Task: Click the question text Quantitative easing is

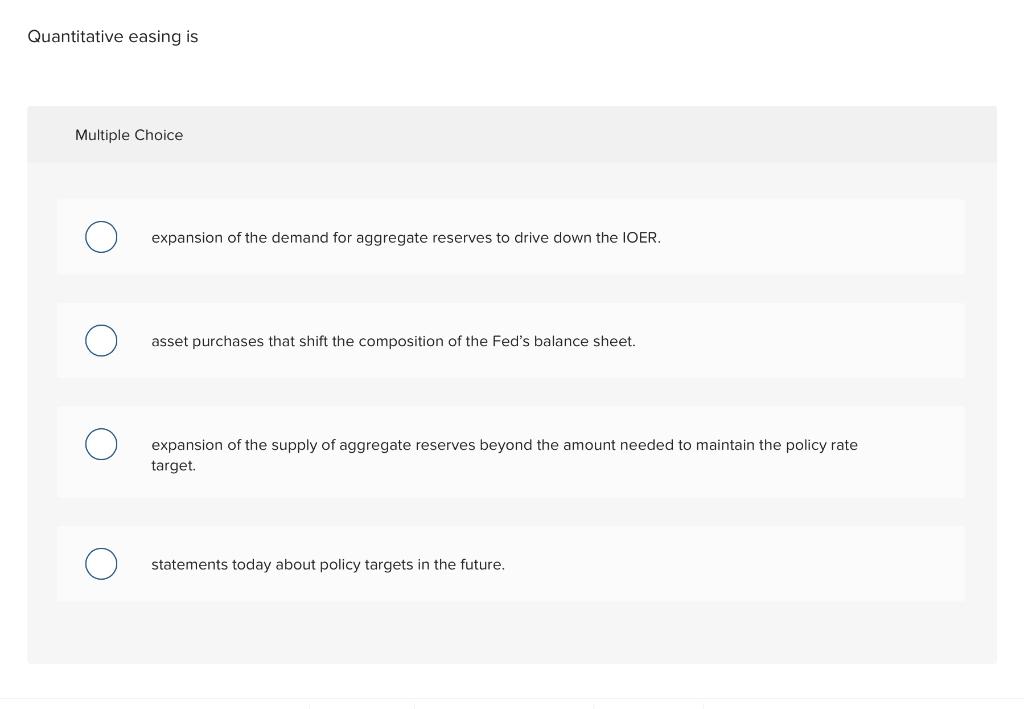Action: (x=112, y=36)
